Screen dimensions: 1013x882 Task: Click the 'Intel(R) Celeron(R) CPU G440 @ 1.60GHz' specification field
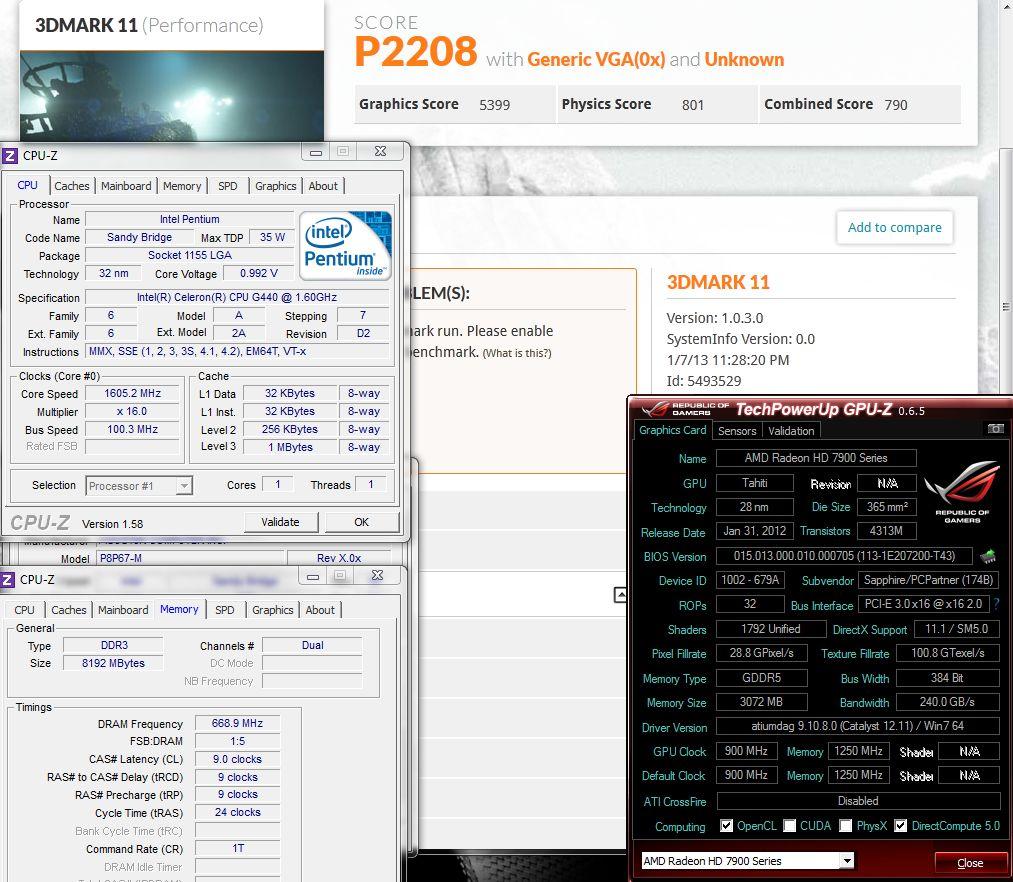237,297
